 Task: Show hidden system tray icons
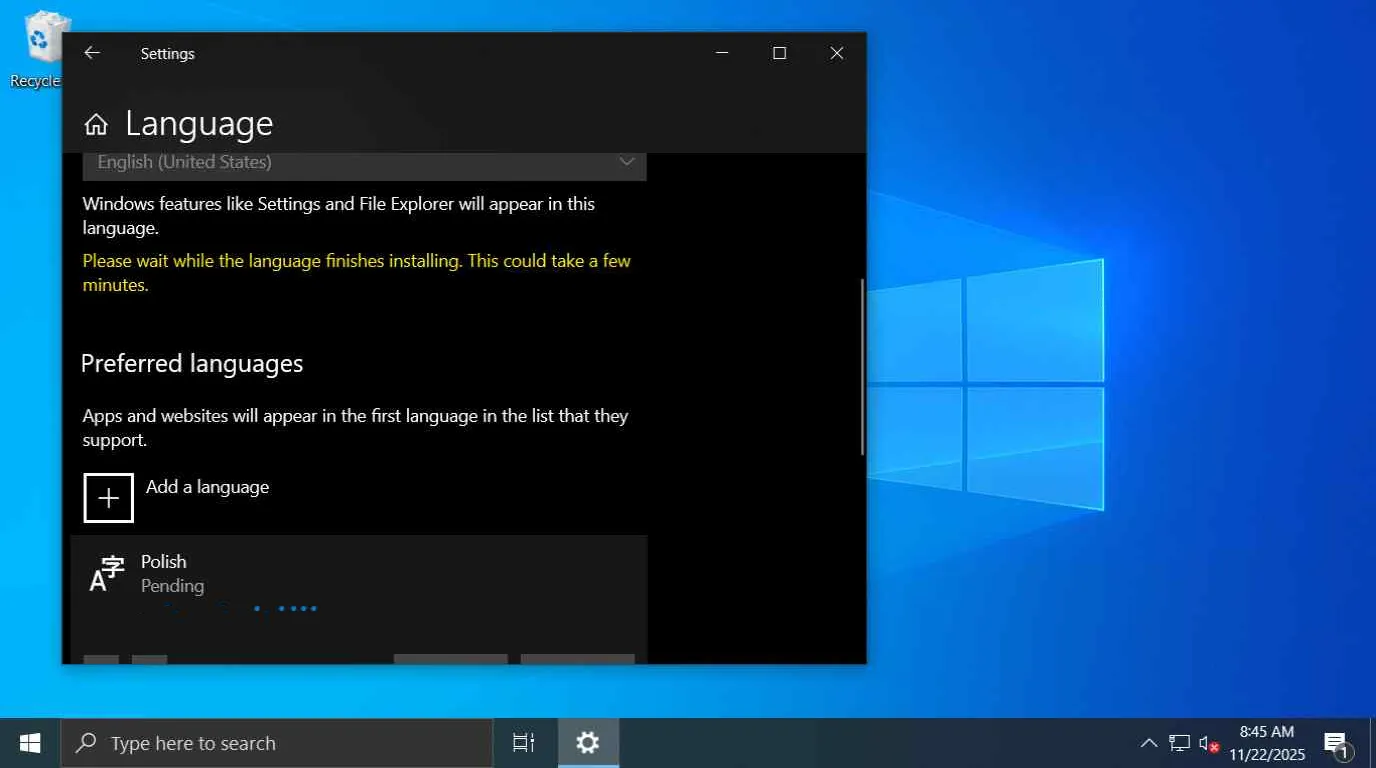pos(1149,743)
